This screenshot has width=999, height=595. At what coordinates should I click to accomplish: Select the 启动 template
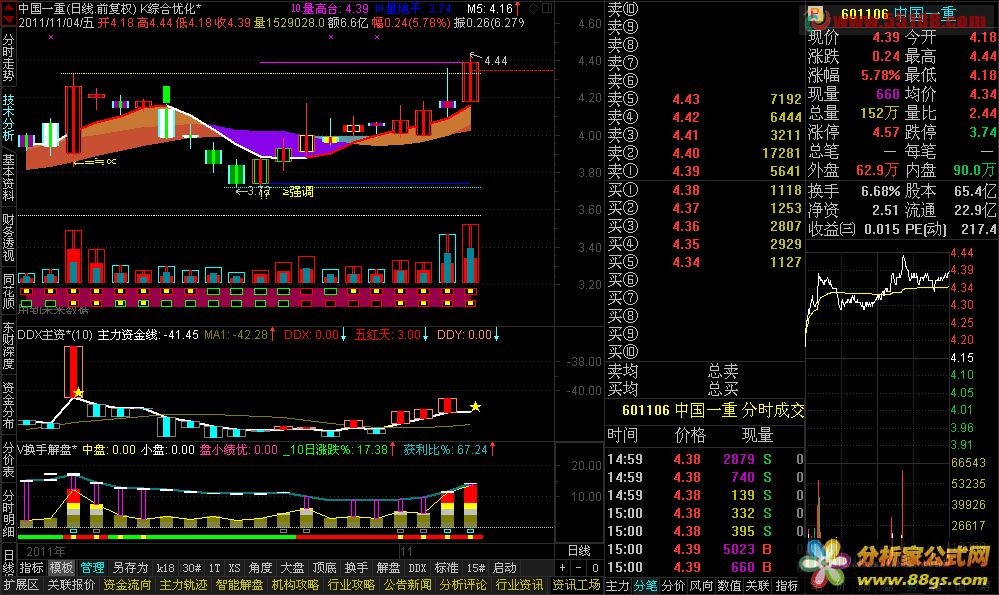[x=505, y=568]
